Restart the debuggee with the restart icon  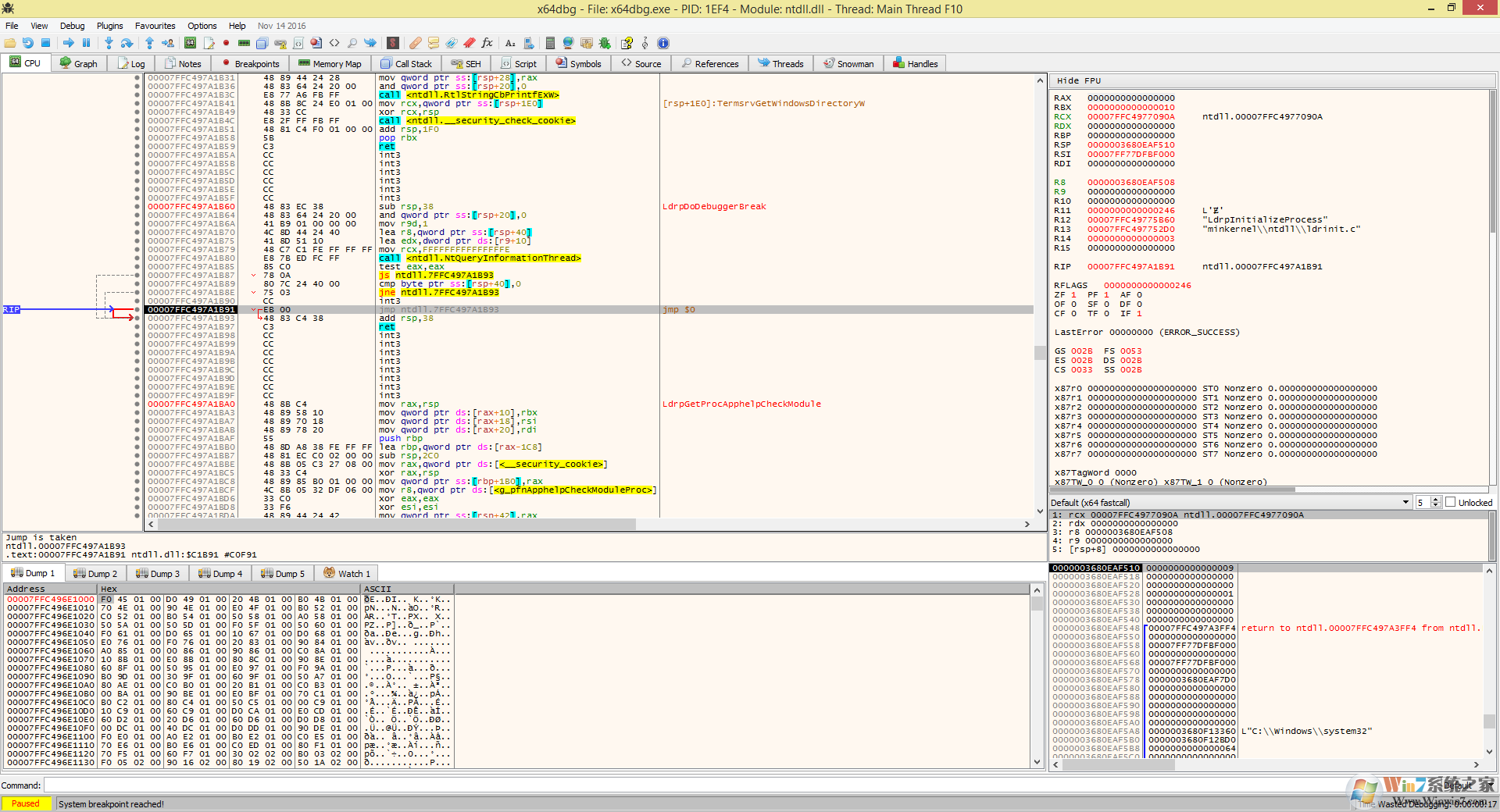[28, 43]
